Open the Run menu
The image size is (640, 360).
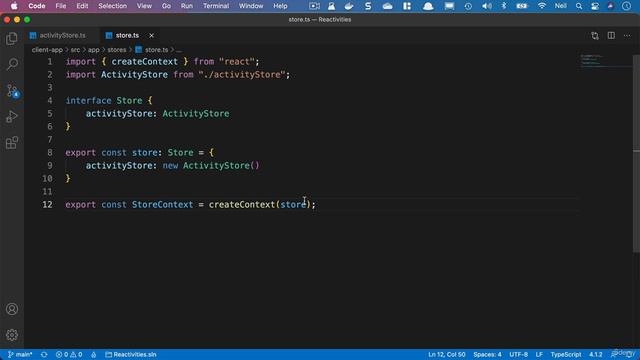(187, 6)
